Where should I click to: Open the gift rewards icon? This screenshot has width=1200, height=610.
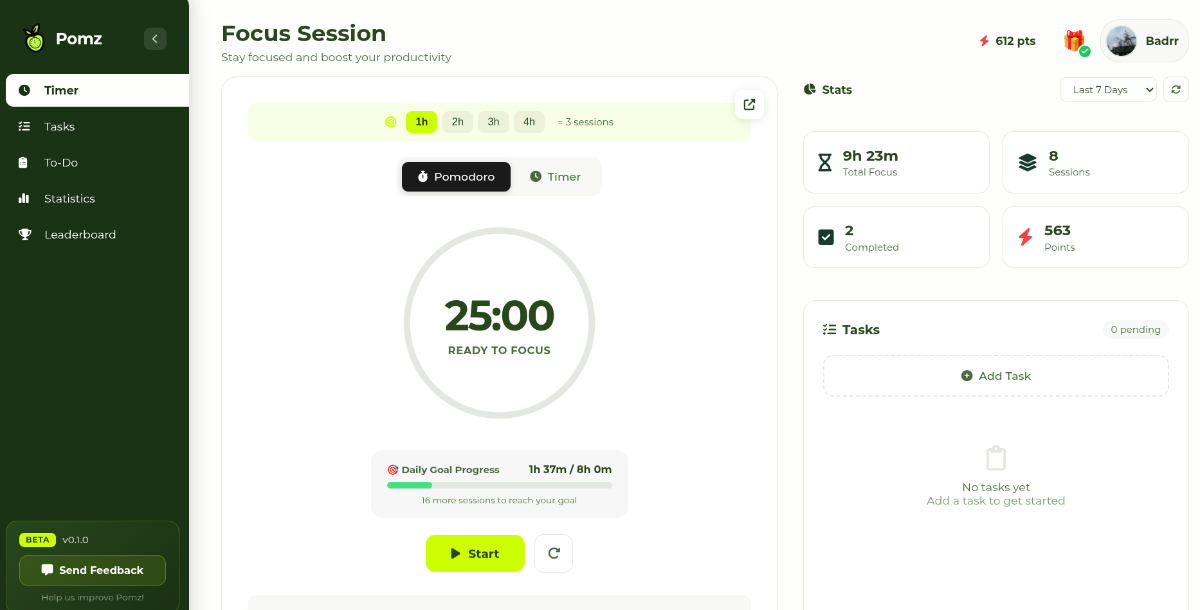(x=1075, y=41)
